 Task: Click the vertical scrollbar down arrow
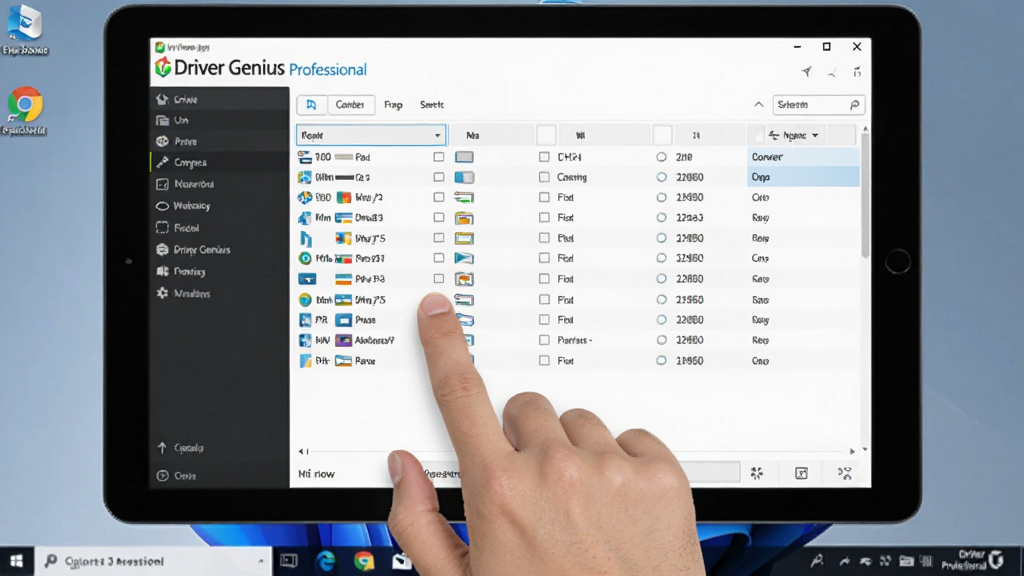[865, 450]
